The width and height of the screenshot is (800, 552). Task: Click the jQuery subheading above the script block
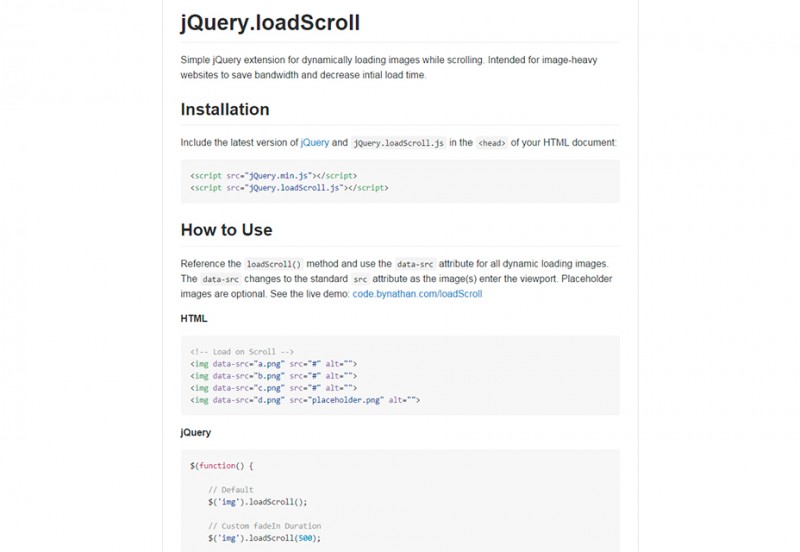click(196, 432)
